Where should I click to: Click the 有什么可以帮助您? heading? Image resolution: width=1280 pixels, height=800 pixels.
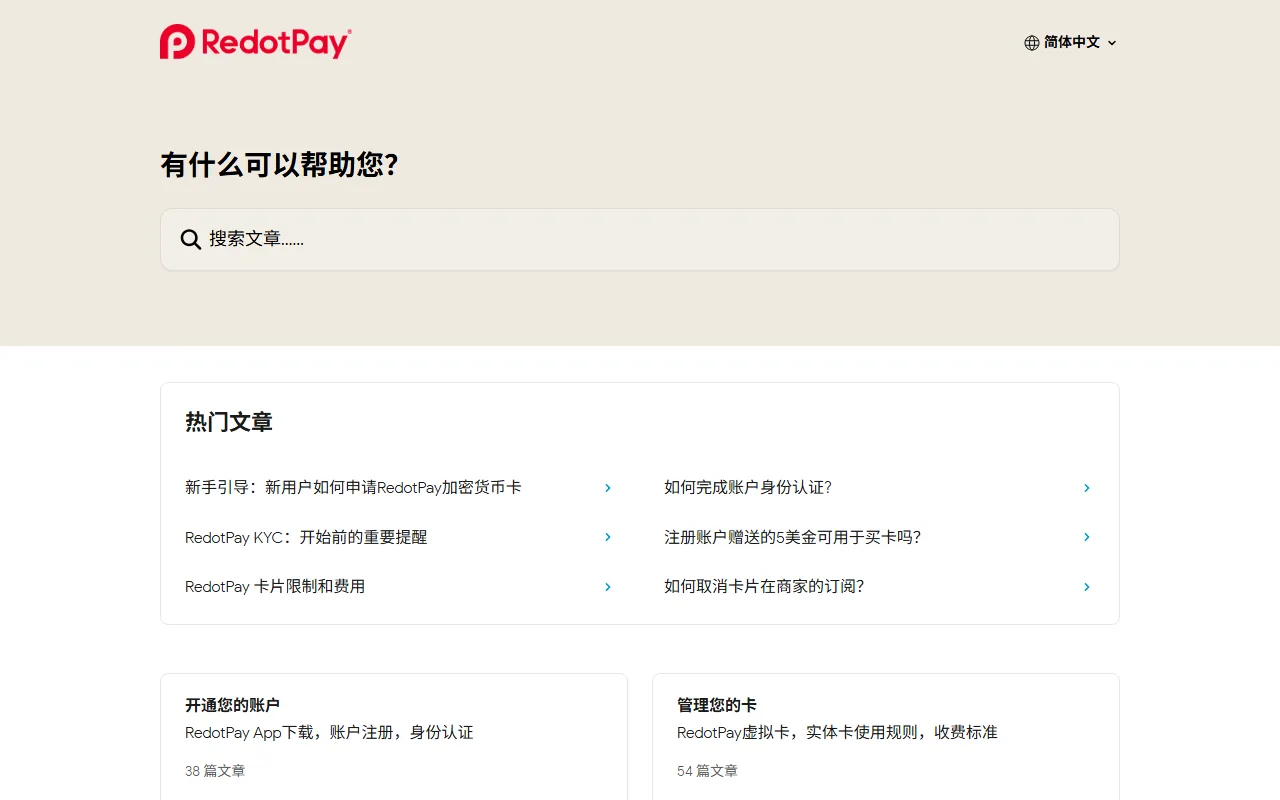280,165
